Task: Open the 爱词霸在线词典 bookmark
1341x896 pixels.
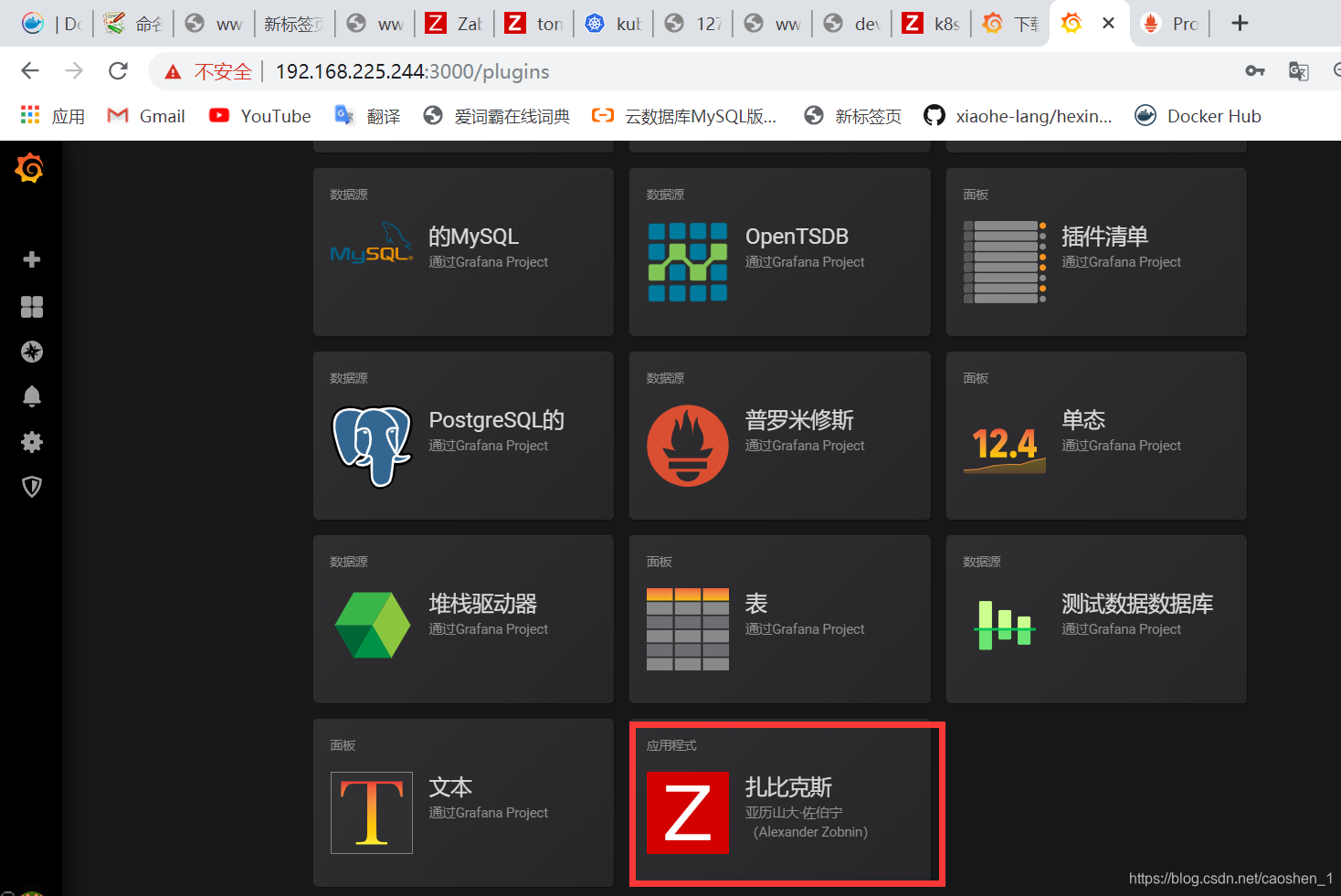Action: tap(497, 116)
